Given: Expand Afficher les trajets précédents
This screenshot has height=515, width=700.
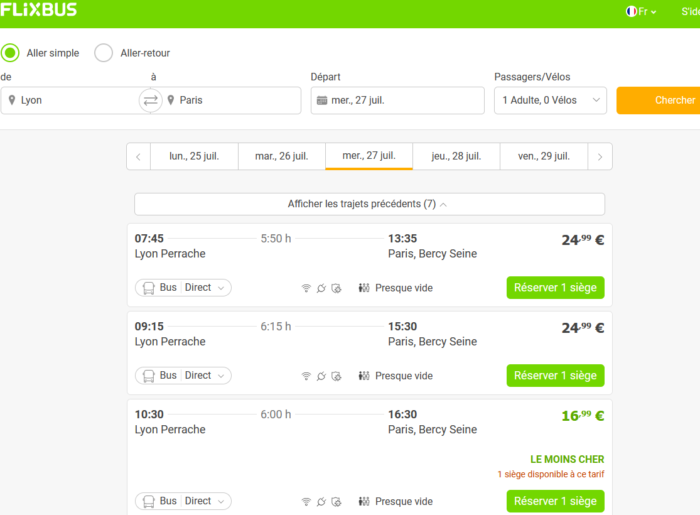Looking at the screenshot, I should pyautogui.click(x=369, y=204).
